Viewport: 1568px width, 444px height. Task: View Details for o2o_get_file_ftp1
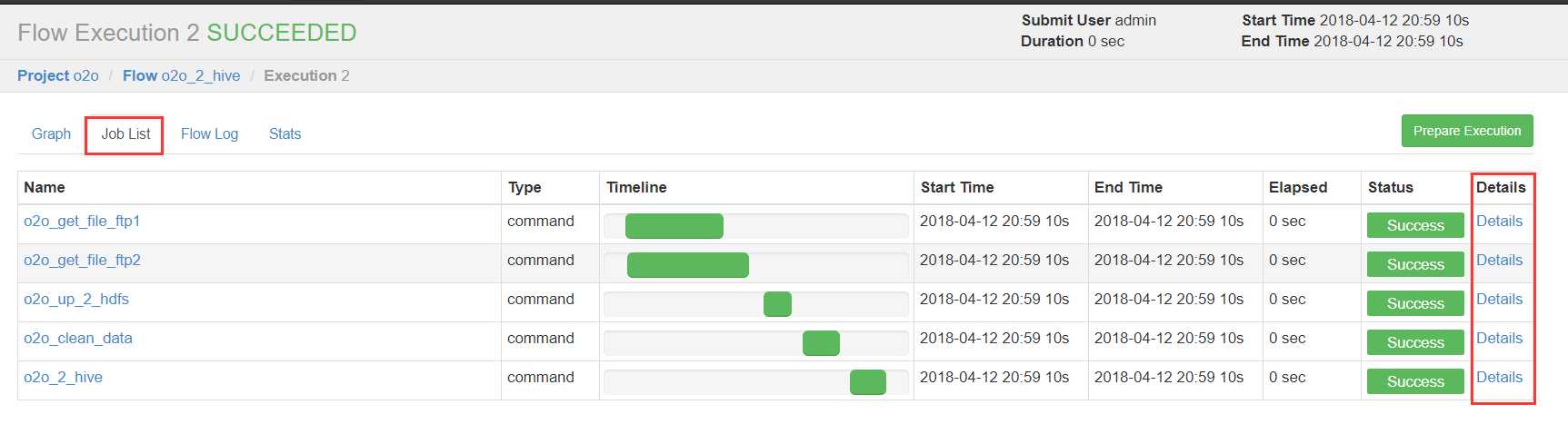pyautogui.click(x=1499, y=222)
